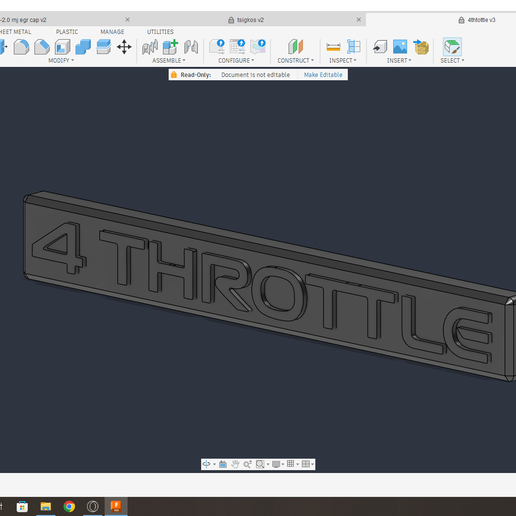Click the Joint tool in Assemble
516x516 pixels.
(x=150, y=47)
